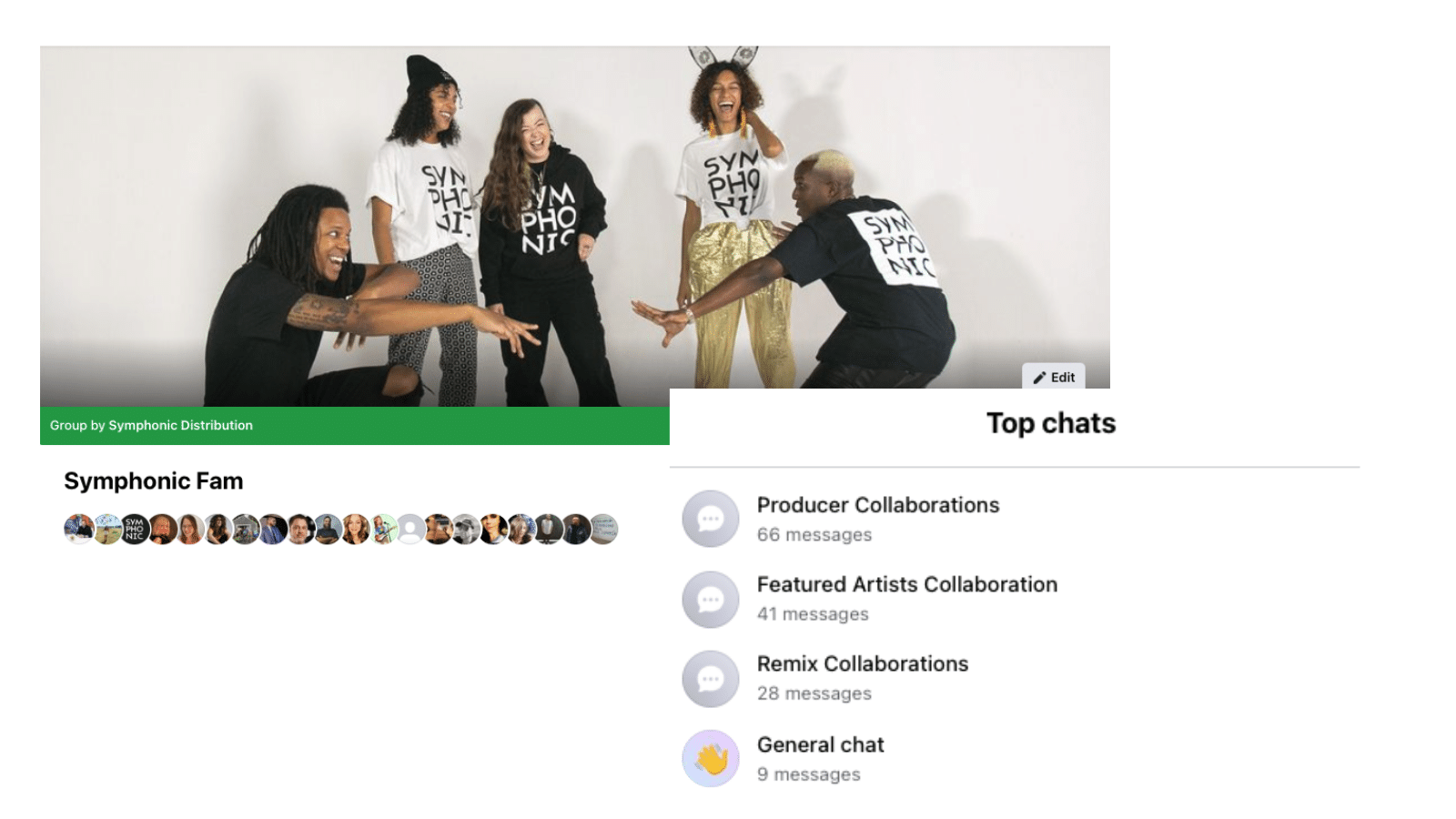Click the last member avatar in the row
The image size is (1456, 819).
coord(603,529)
